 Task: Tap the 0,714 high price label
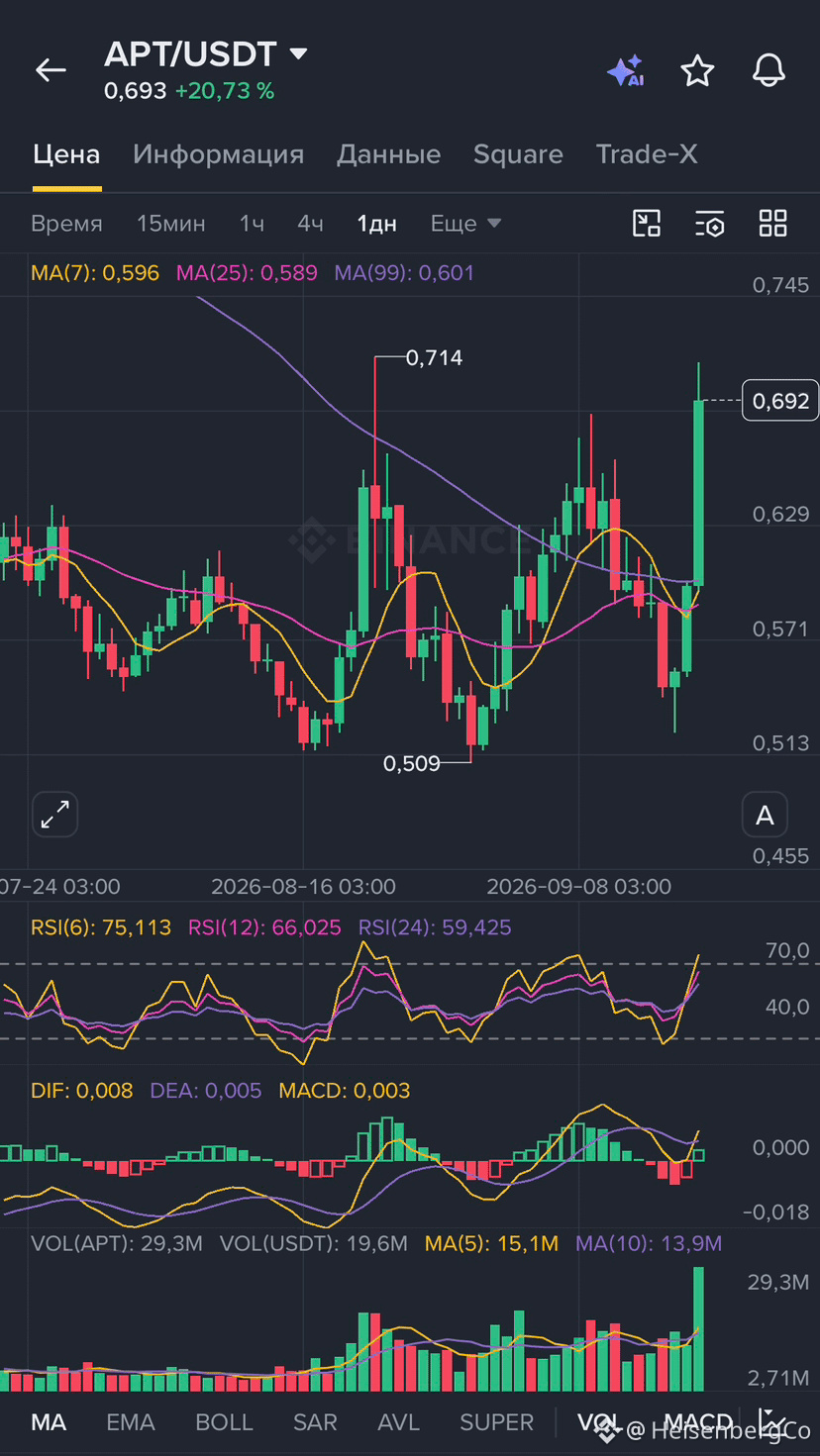tap(434, 357)
